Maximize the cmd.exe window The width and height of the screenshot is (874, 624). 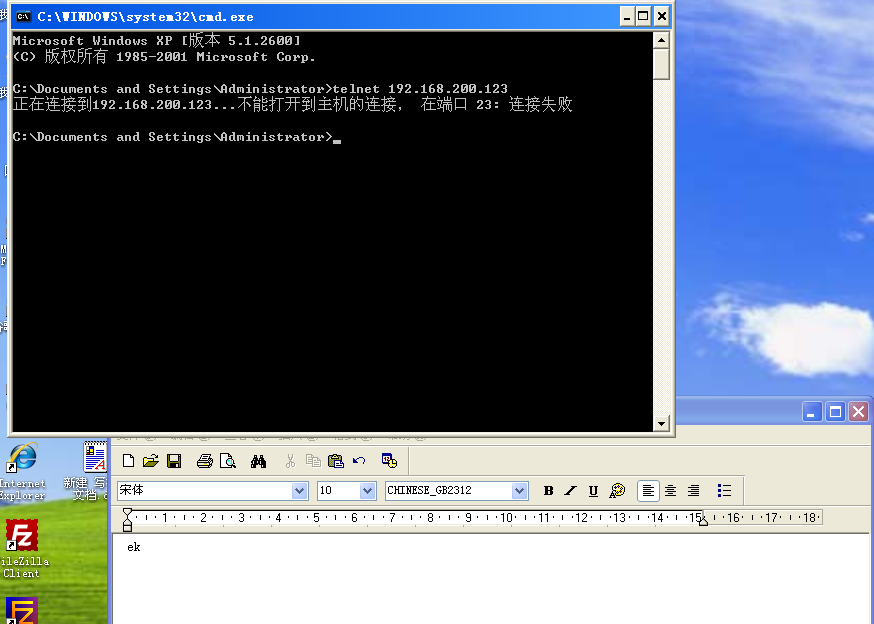coord(643,17)
